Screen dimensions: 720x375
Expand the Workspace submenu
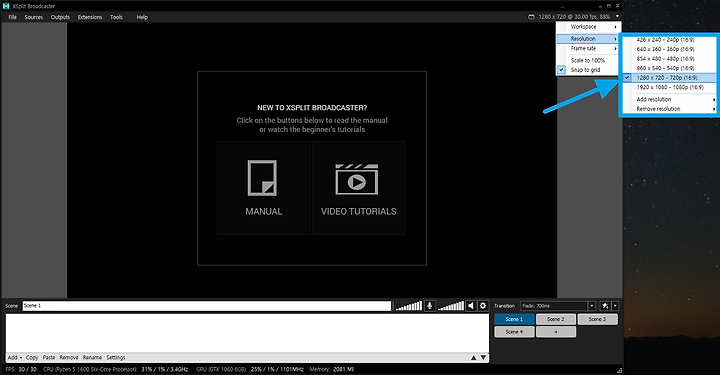[588, 27]
